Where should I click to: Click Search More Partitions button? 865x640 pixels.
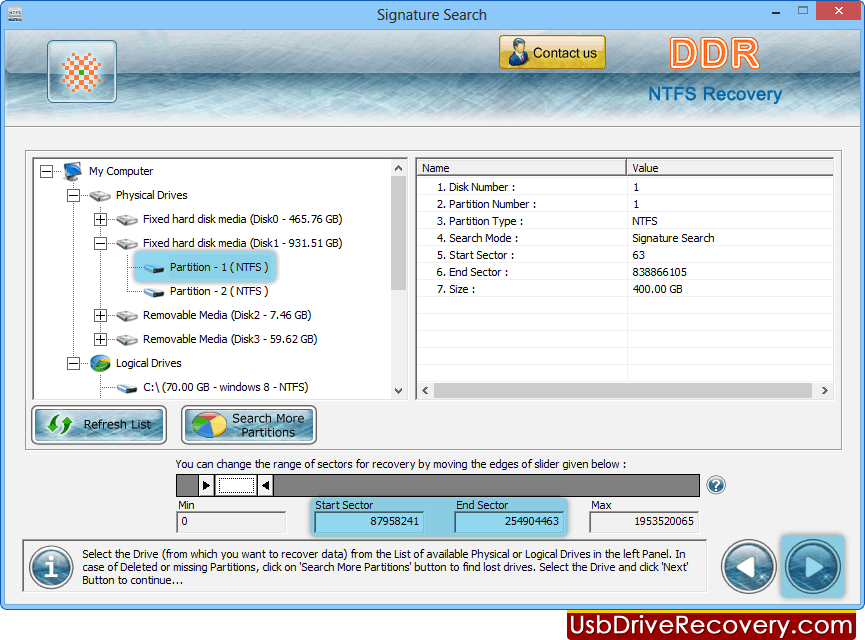point(249,425)
